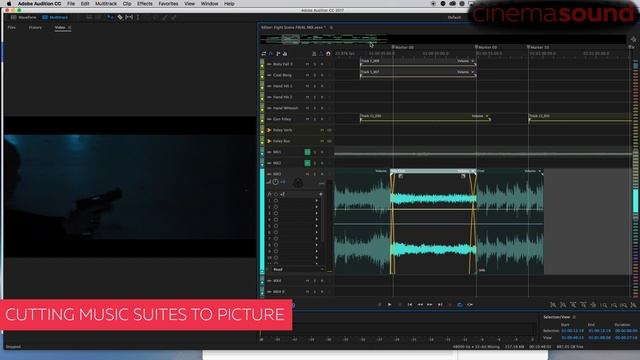Click the session overview navigator strip

click(x=443, y=40)
